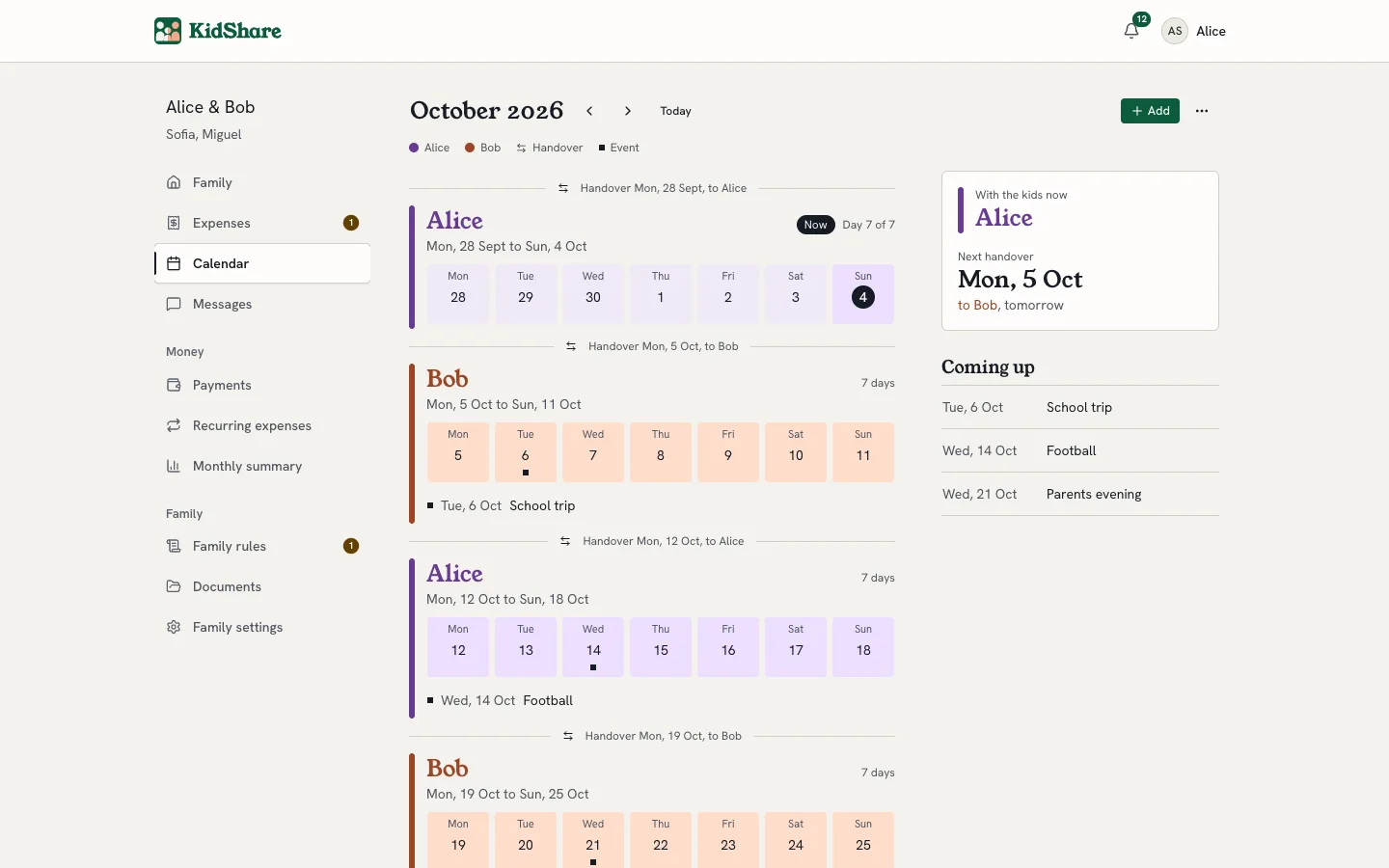Click the Calendar icon in sidebar
The image size is (1389, 868).
[174, 263]
